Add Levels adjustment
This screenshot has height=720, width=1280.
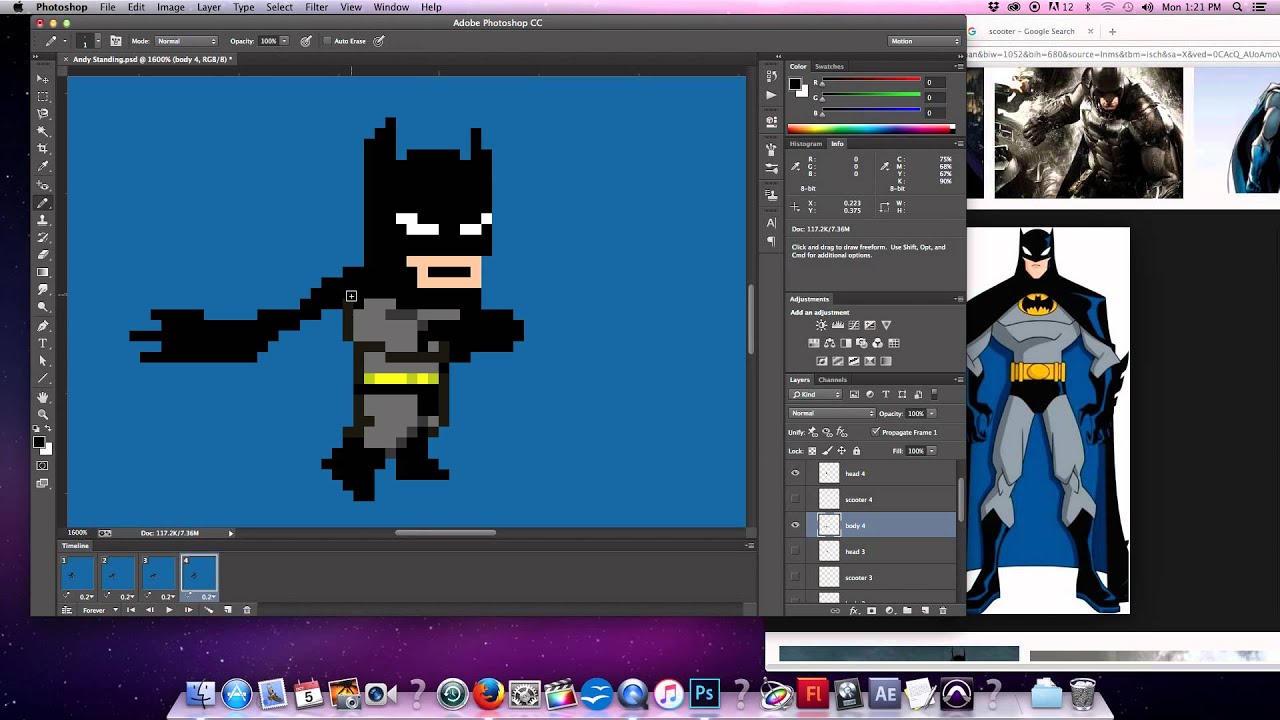click(x=837, y=325)
